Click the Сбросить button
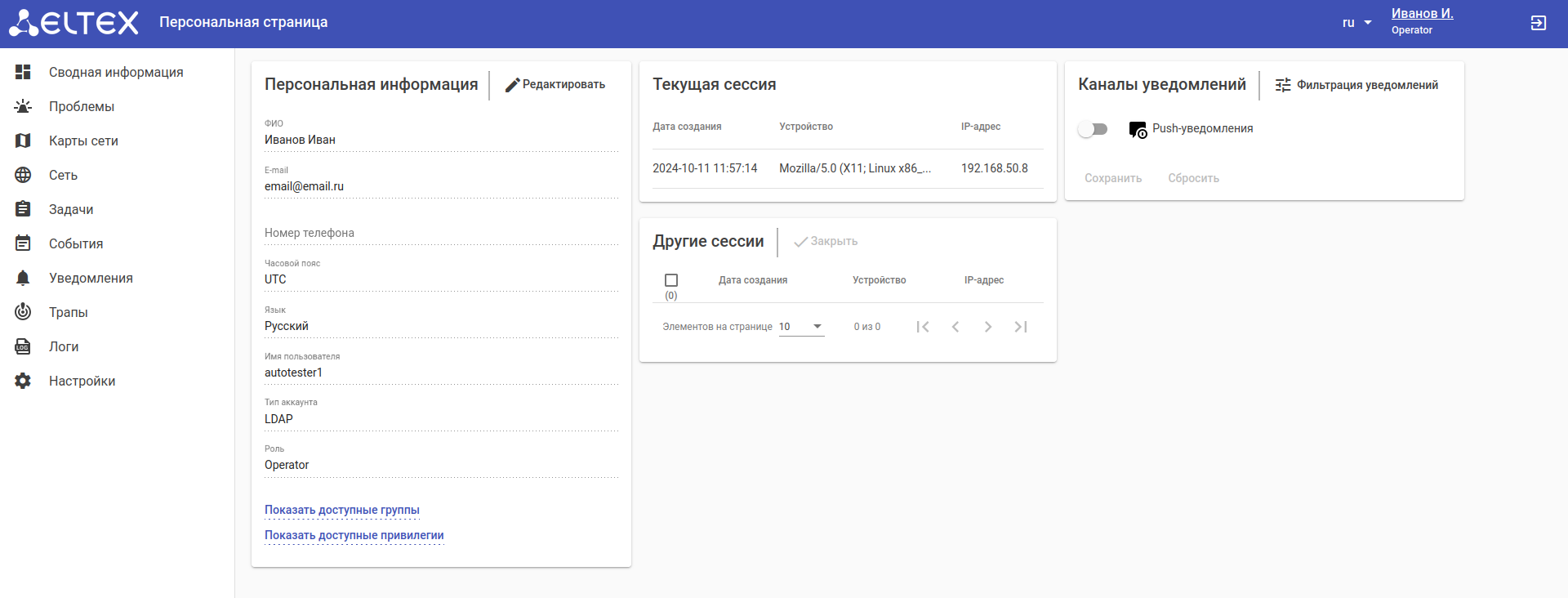Screen dimensions: 1568x598 pyautogui.click(x=1193, y=178)
